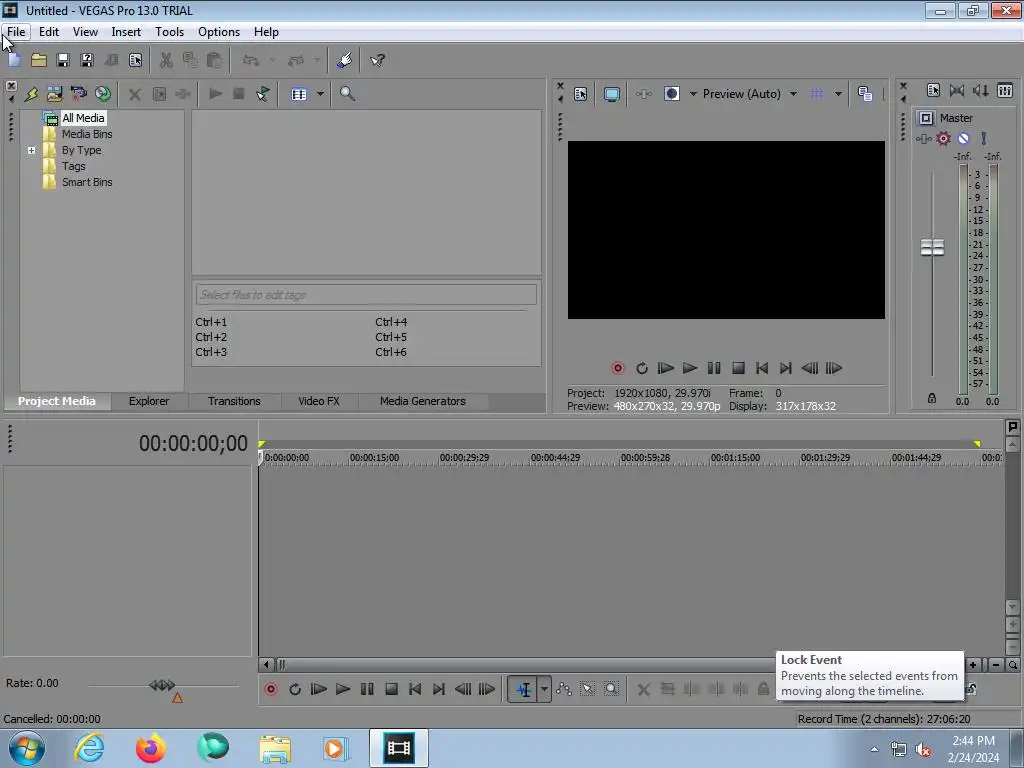Viewport: 1024px width, 768px height.
Task: Solo the Master bus exclamation icon
Action: point(984,138)
